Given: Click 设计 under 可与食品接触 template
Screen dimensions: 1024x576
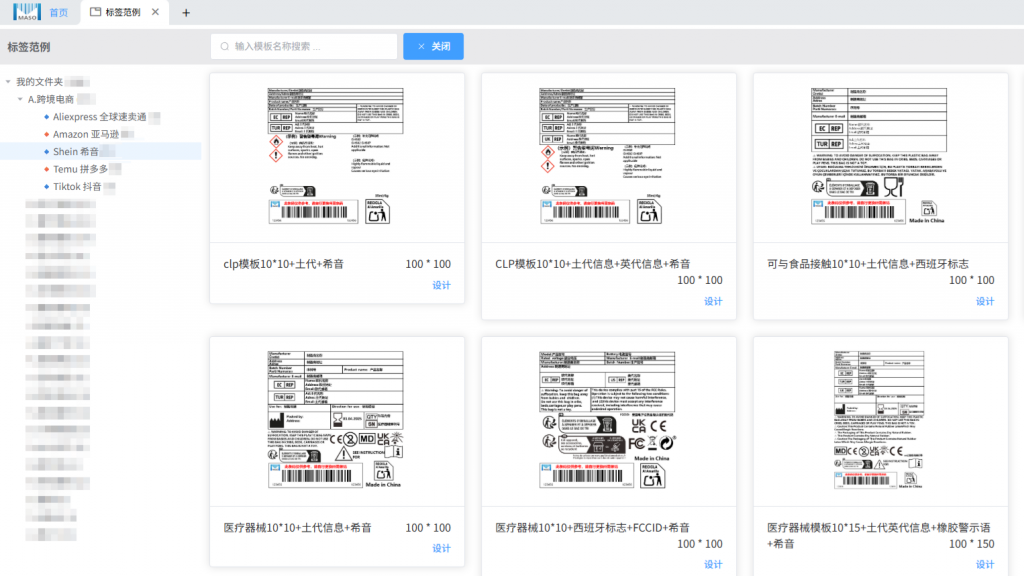Looking at the screenshot, I should pos(984,301).
